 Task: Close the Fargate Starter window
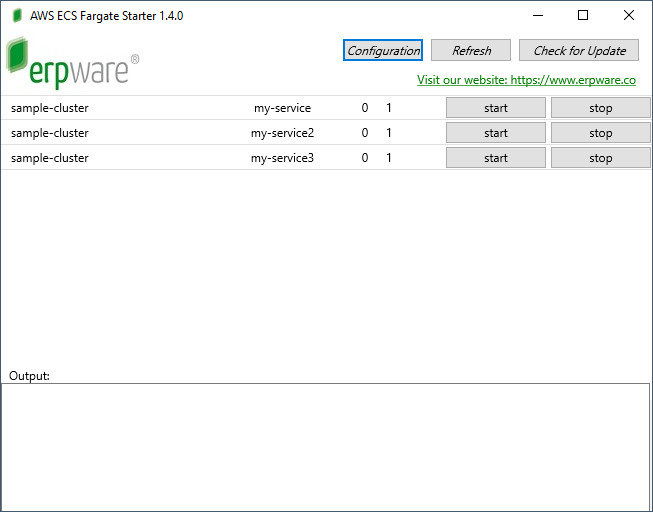[629, 15]
